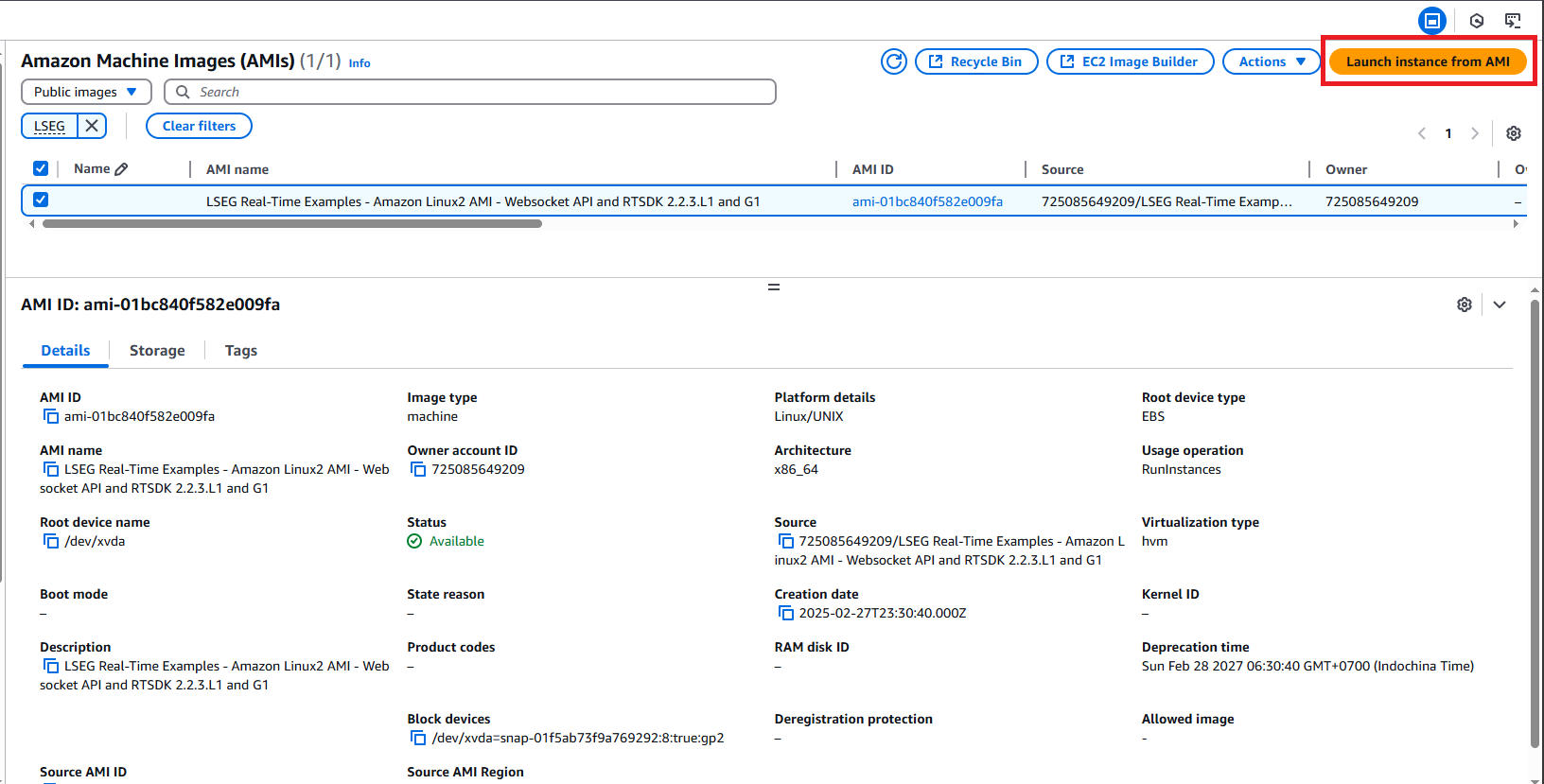Open table preferences gear icon near pagination

tap(1513, 133)
